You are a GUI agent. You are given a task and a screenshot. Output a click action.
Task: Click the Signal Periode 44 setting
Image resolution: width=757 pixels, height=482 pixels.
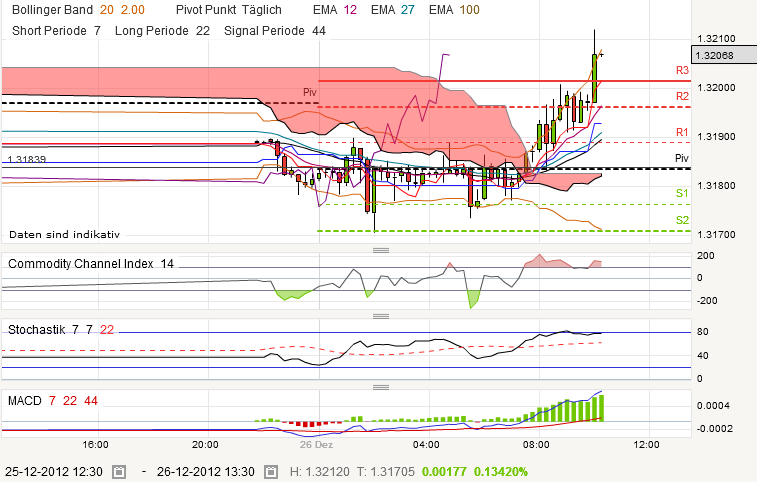(x=275, y=31)
